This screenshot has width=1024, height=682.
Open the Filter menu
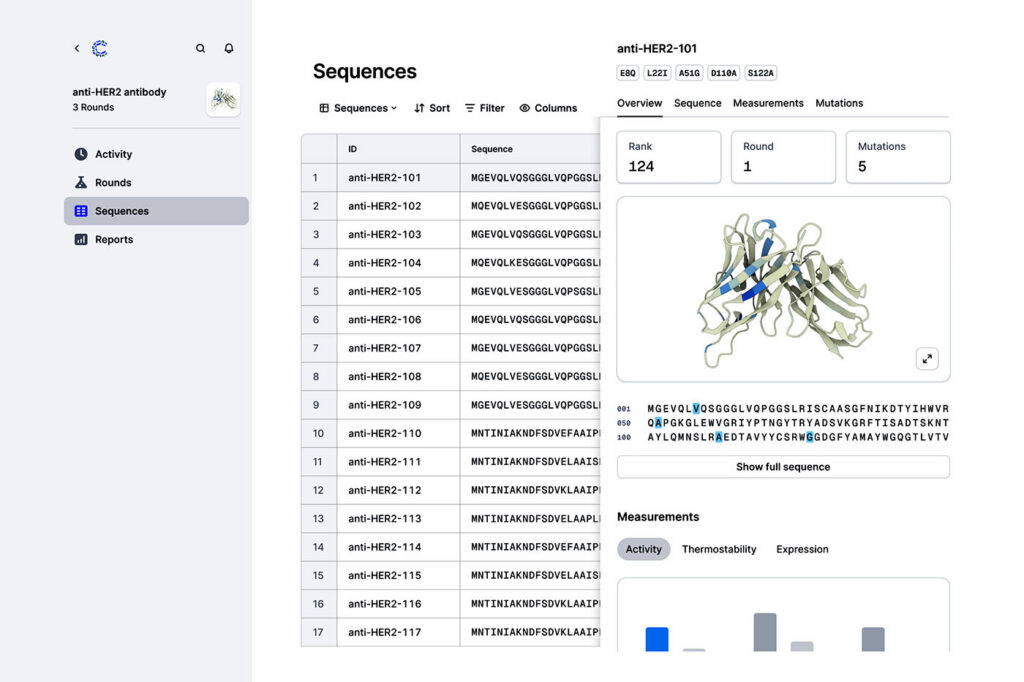[485, 108]
